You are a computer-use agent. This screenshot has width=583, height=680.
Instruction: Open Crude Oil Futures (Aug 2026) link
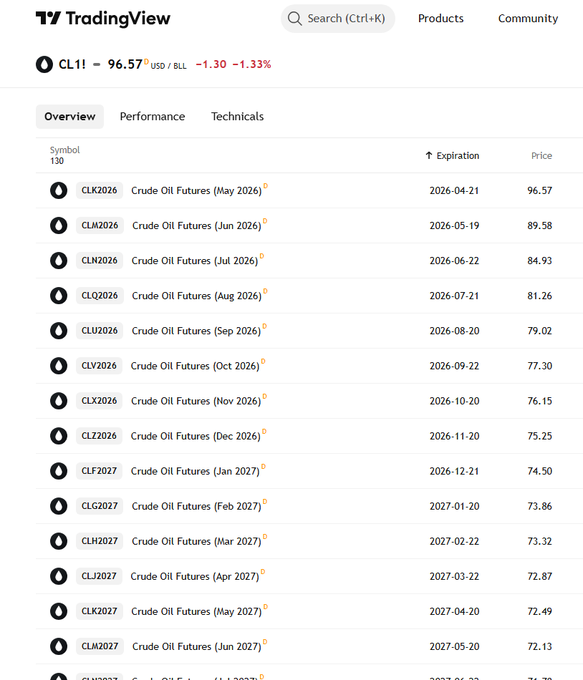tap(197, 296)
